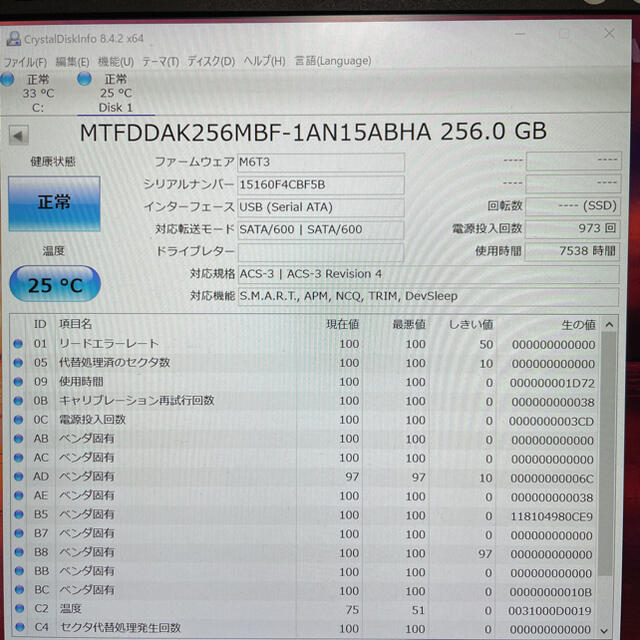Click status dot for row AB
This screenshot has height=640, width=640.
click(18, 438)
